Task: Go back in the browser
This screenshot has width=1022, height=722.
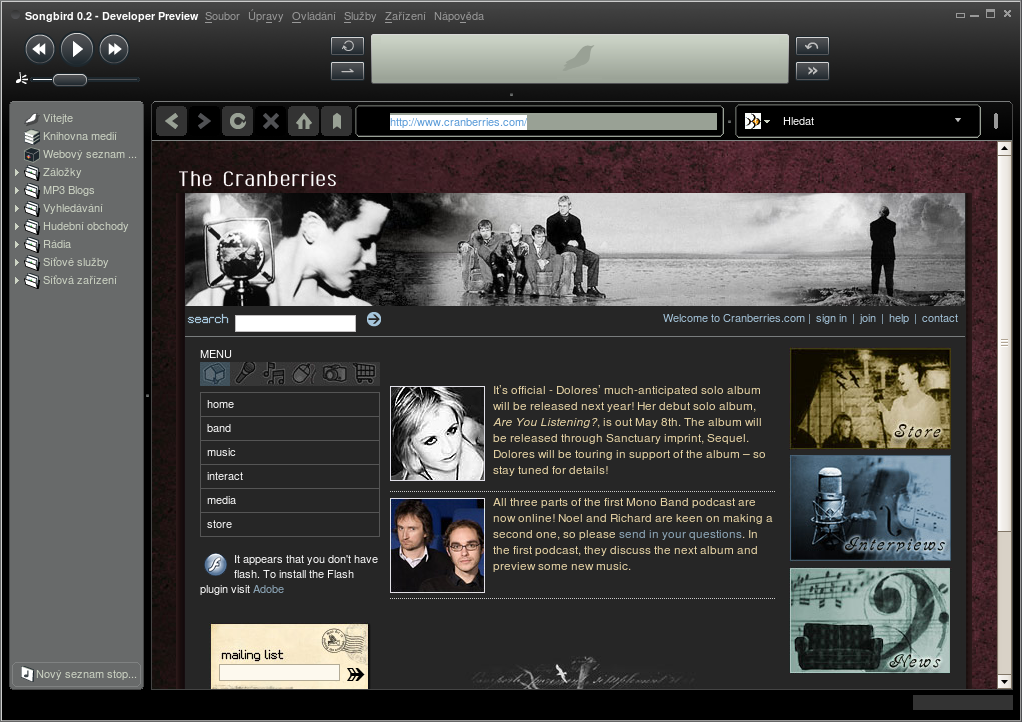Action: coord(172,121)
